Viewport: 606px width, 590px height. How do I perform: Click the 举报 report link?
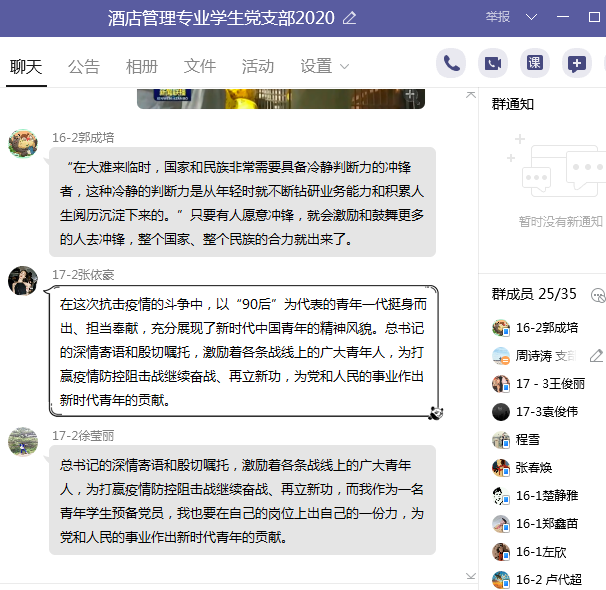click(497, 18)
